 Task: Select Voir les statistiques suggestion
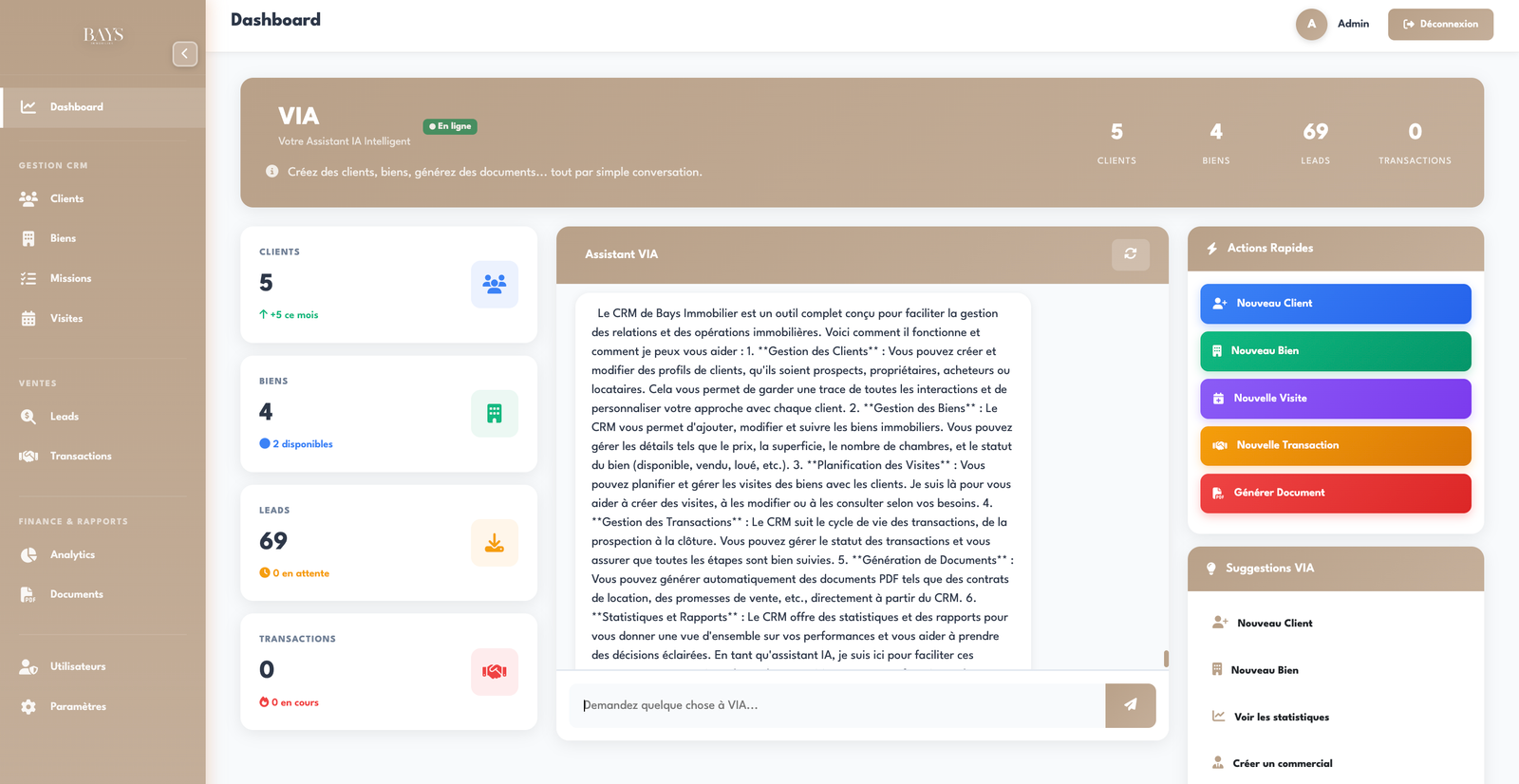[1281, 718]
